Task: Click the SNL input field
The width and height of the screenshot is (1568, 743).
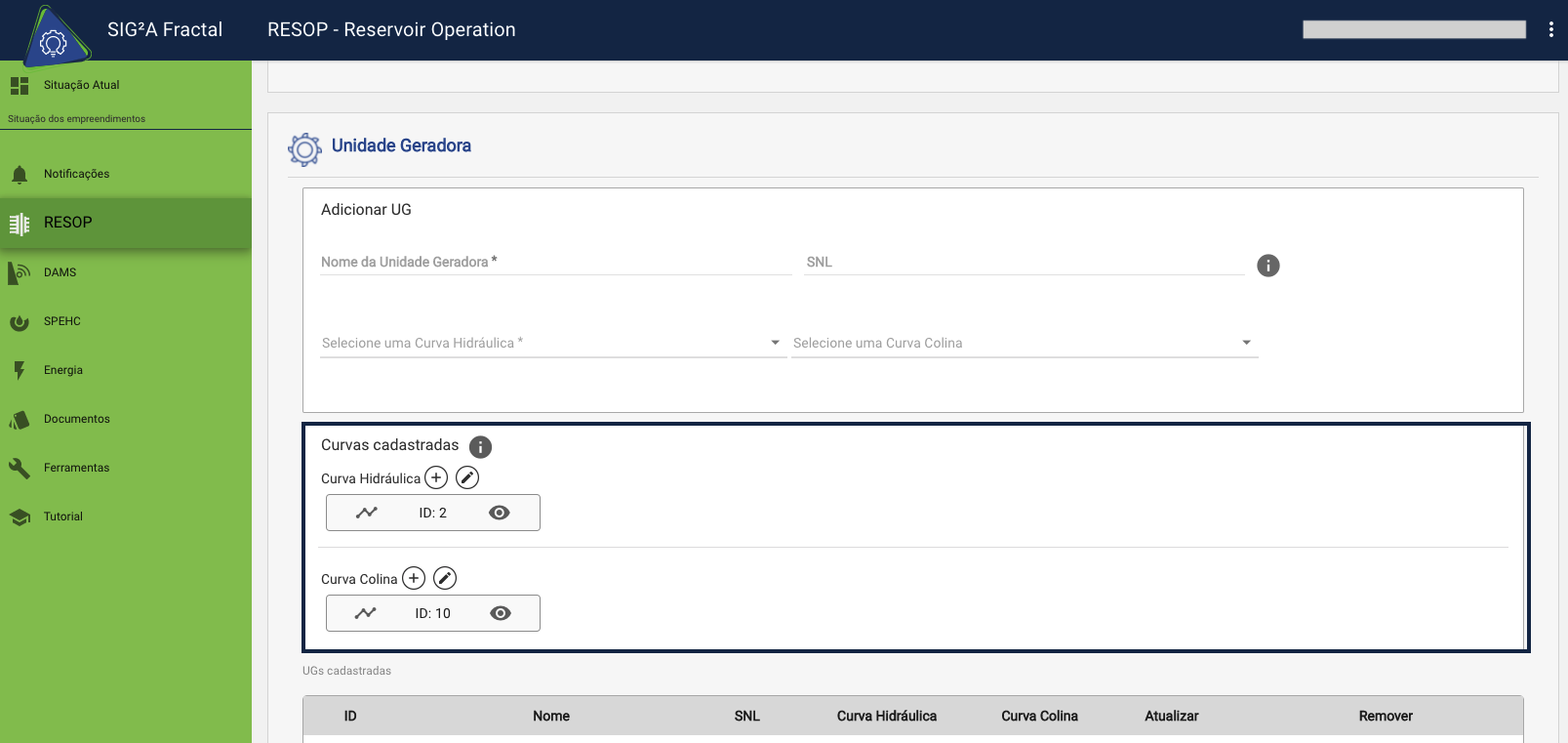Action: pyautogui.click(x=1024, y=262)
